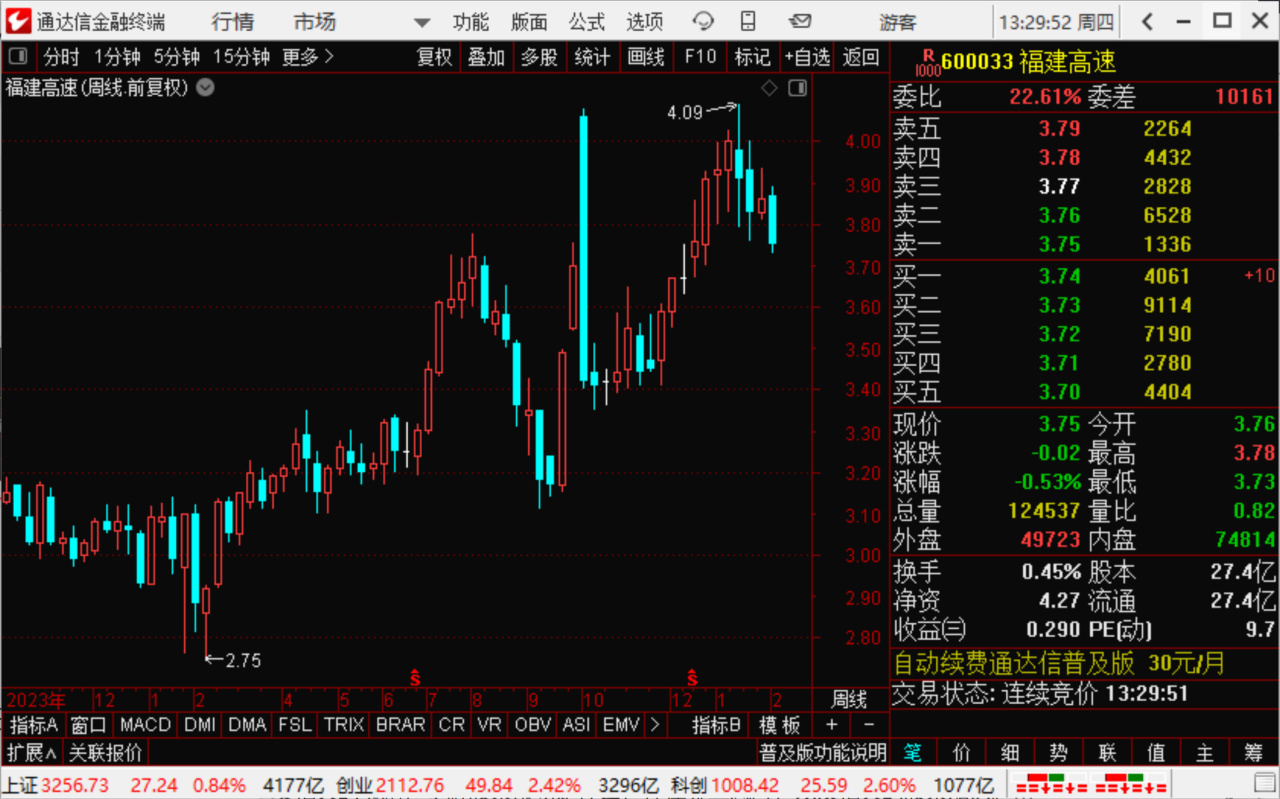Select the 筹 chip distribution tab

pyautogui.click(x=1254, y=752)
